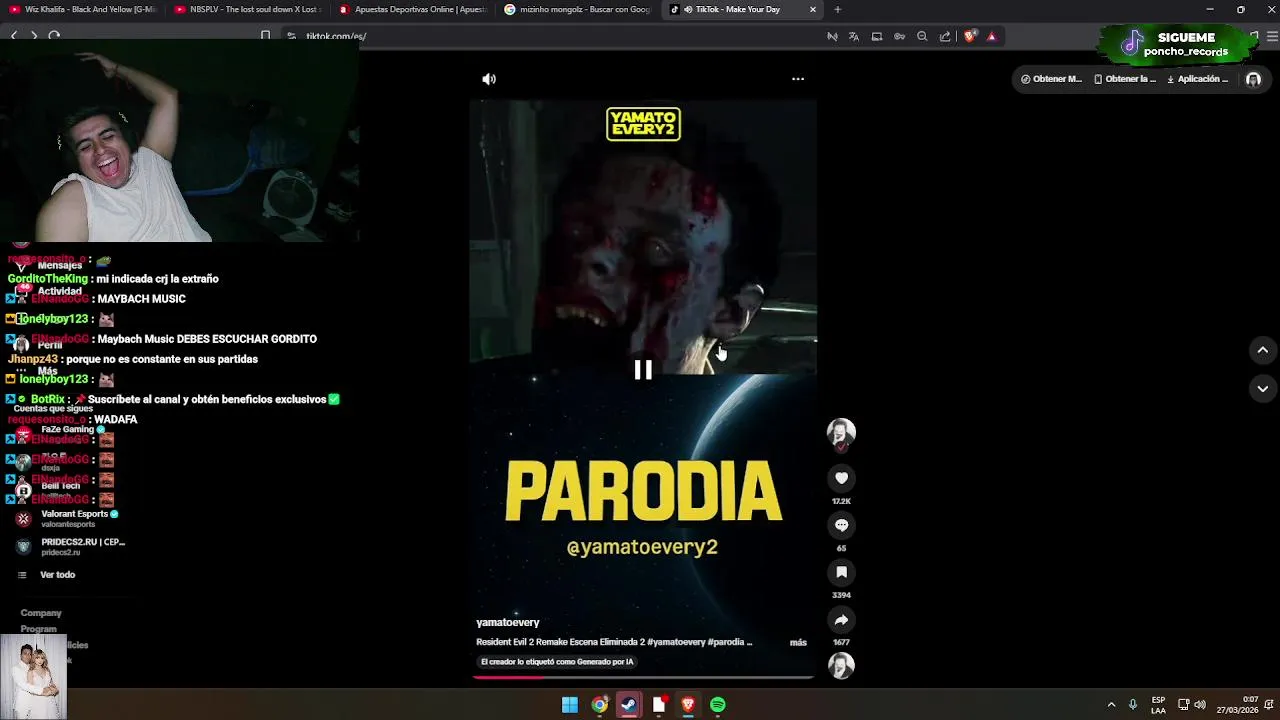Viewport: 1280px width, 720px height.
Task: Share the video with the arrow icon
Action: tap(841, 619)
